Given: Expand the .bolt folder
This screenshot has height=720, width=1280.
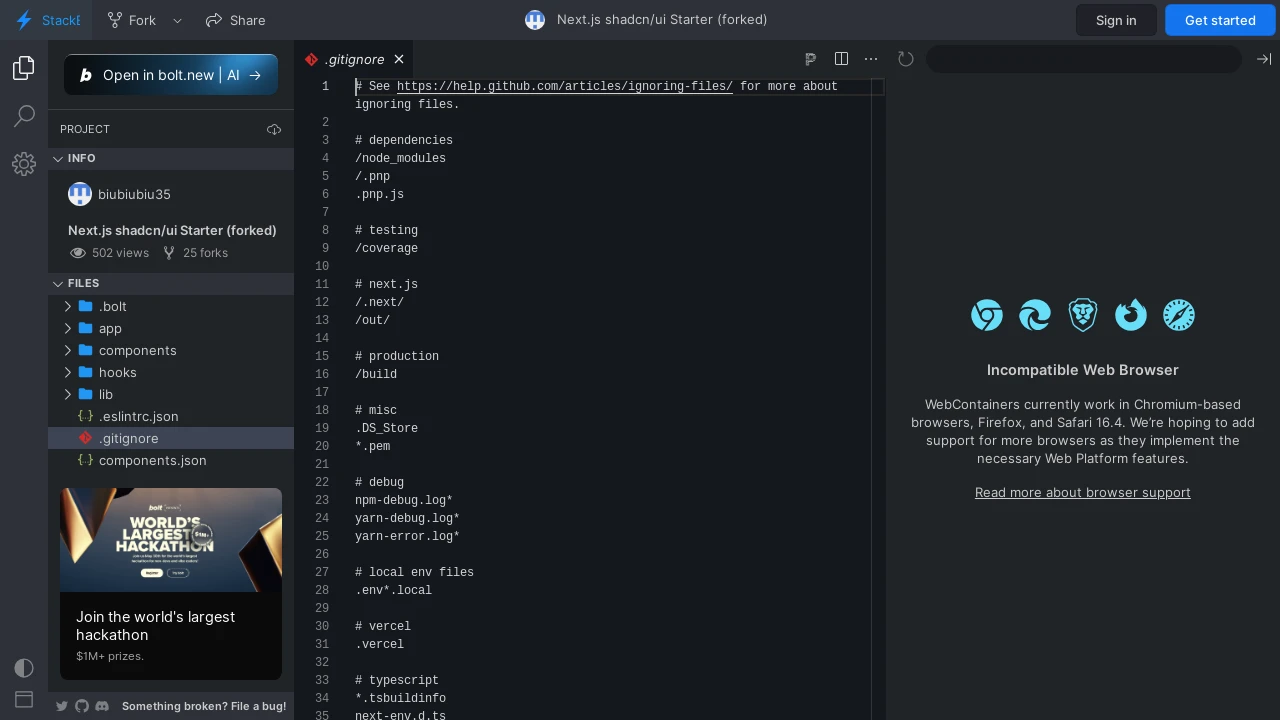Looking at the screenshot, I should click(171, 306).
